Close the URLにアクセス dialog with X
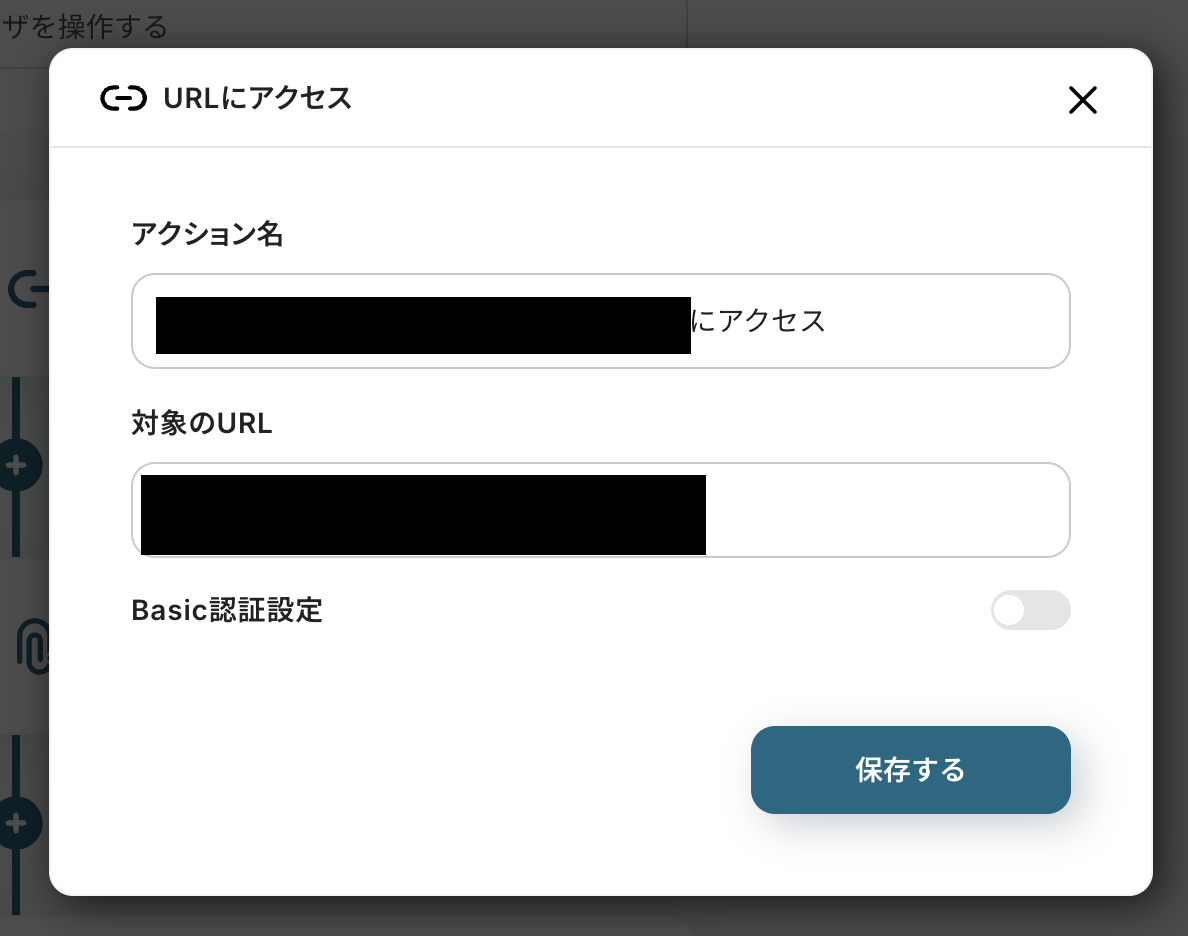1188x936 pixels. coord(1083,99)
